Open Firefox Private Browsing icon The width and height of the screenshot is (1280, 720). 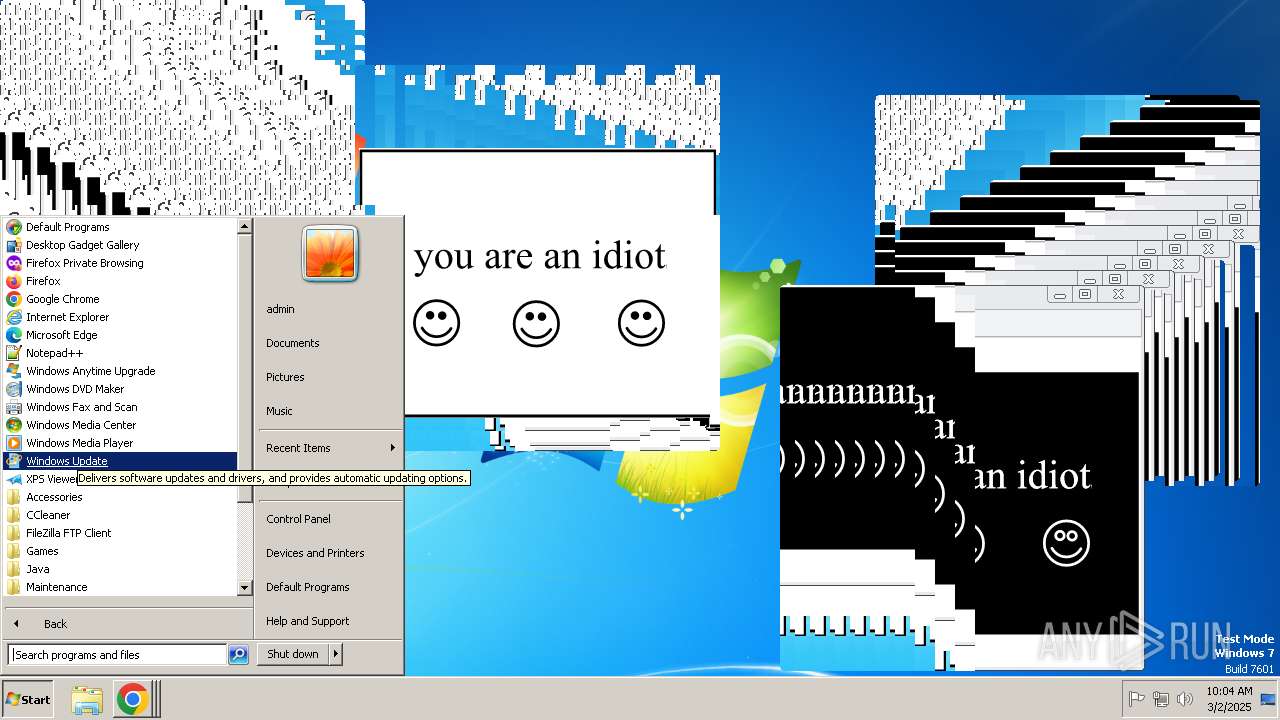[14, 263]
